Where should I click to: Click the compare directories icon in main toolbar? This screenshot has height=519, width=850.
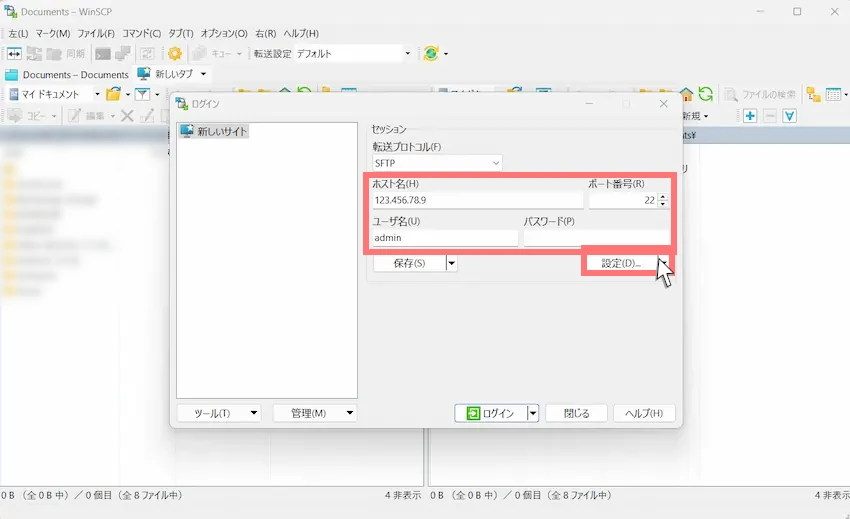click(x=14, y=54)
